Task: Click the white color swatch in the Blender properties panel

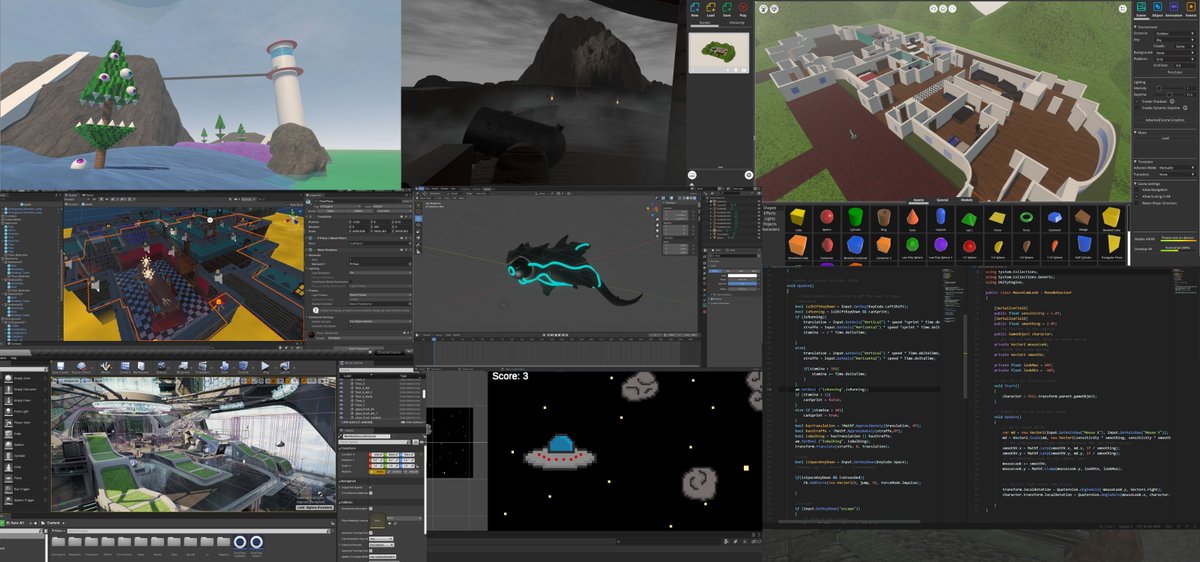Action: [x=742, y=276]
